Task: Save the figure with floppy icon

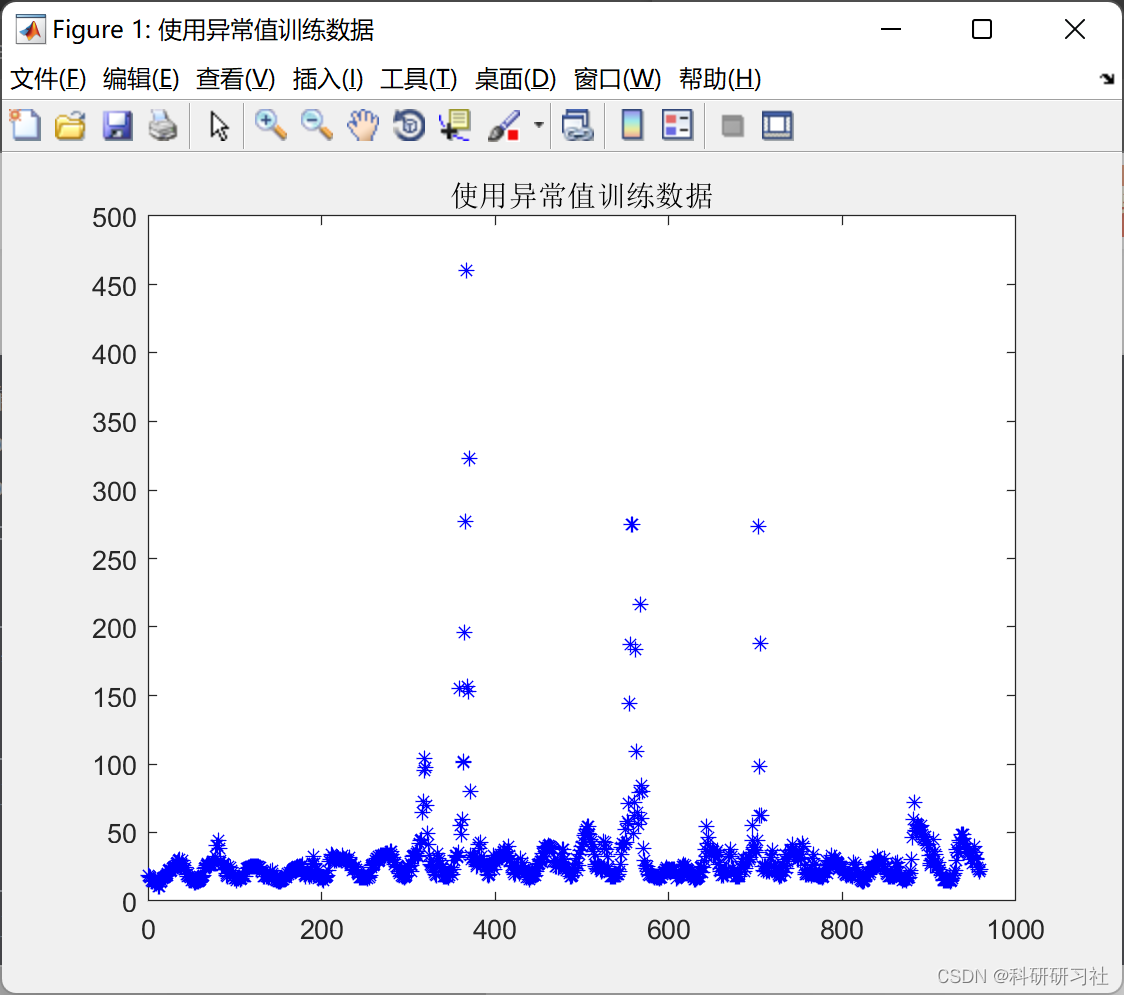Action: [x=117, y=125]
